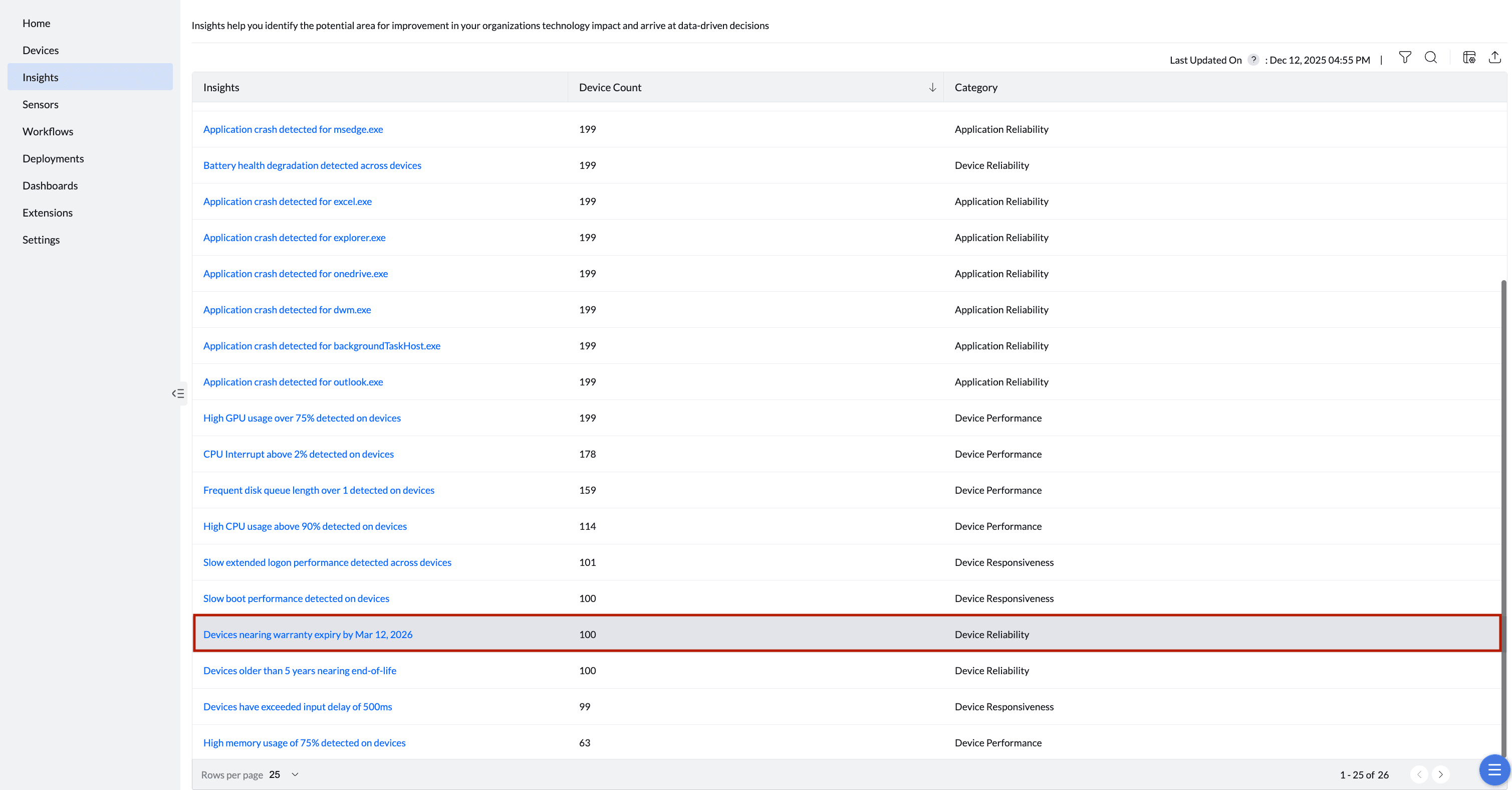
Task: Click the export upload icon
Action: click(x=1494, y=58)
